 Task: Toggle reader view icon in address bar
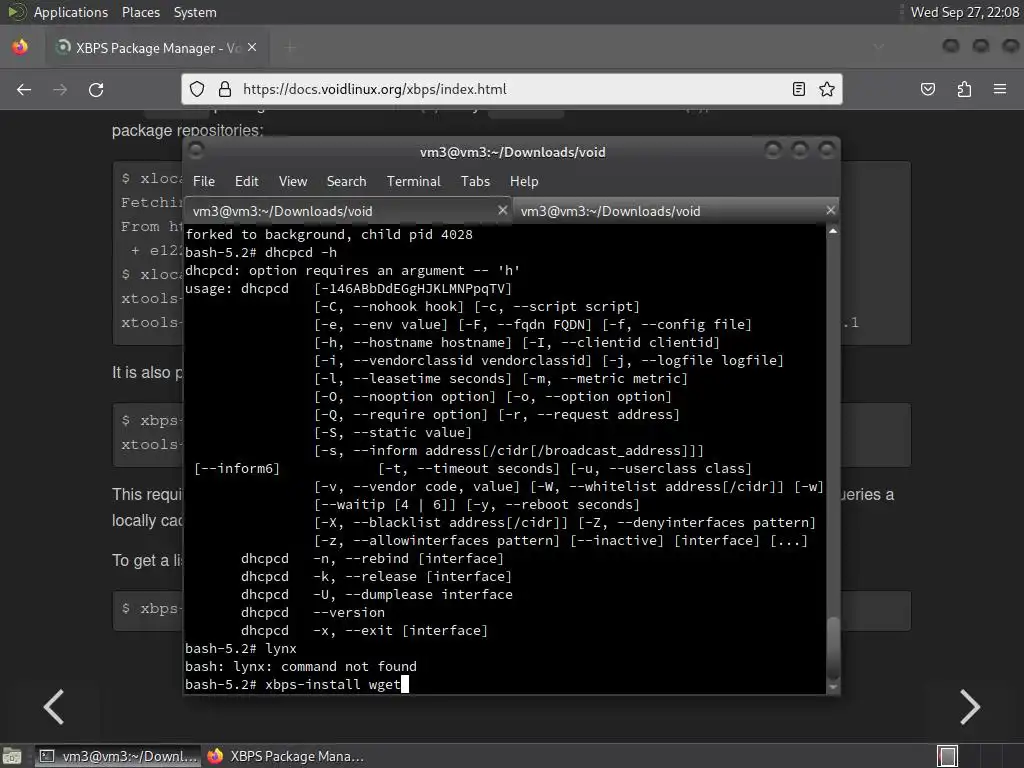click(x=798, y=89)
